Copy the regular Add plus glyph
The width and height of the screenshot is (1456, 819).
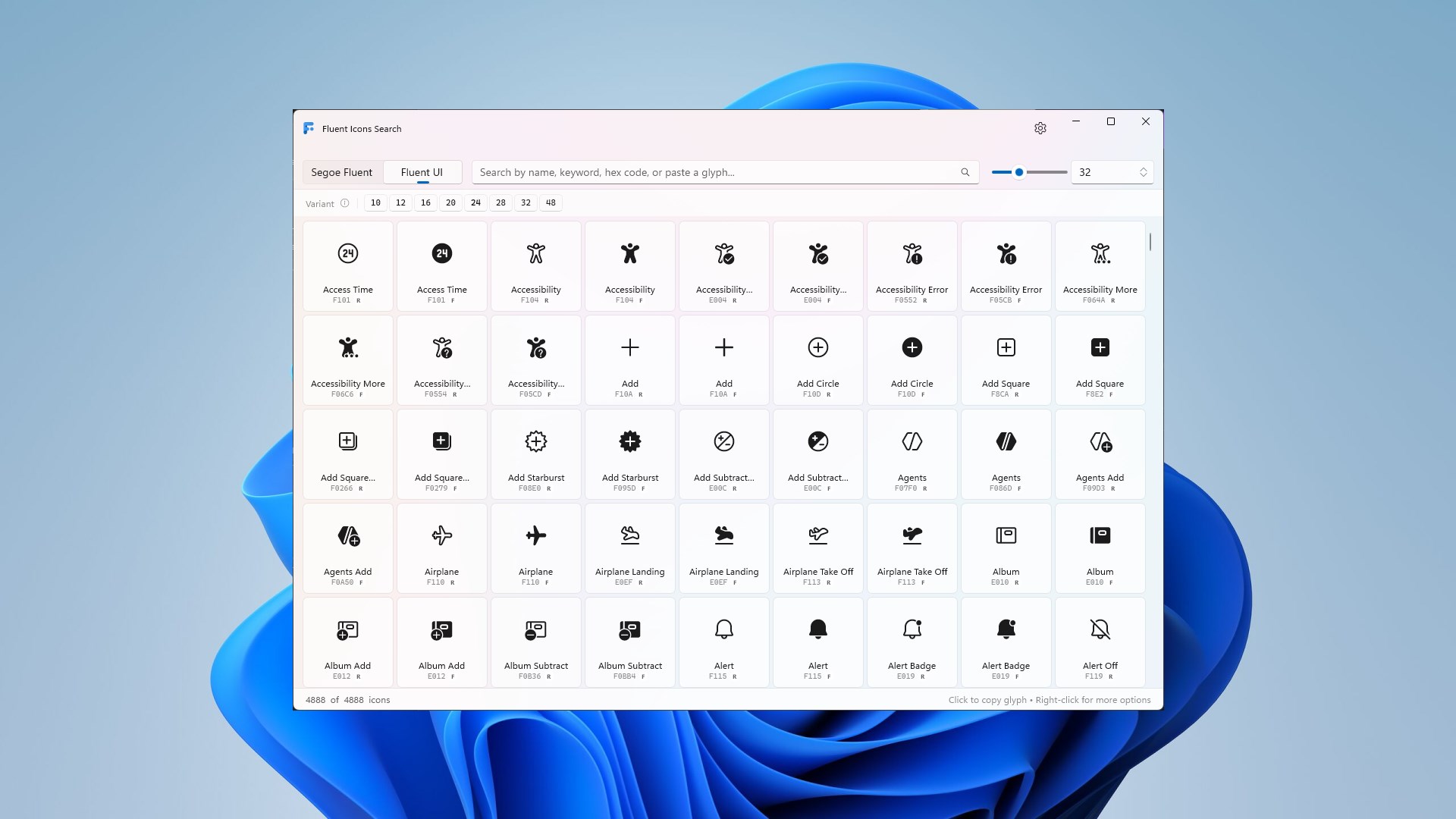click(630, 360)
